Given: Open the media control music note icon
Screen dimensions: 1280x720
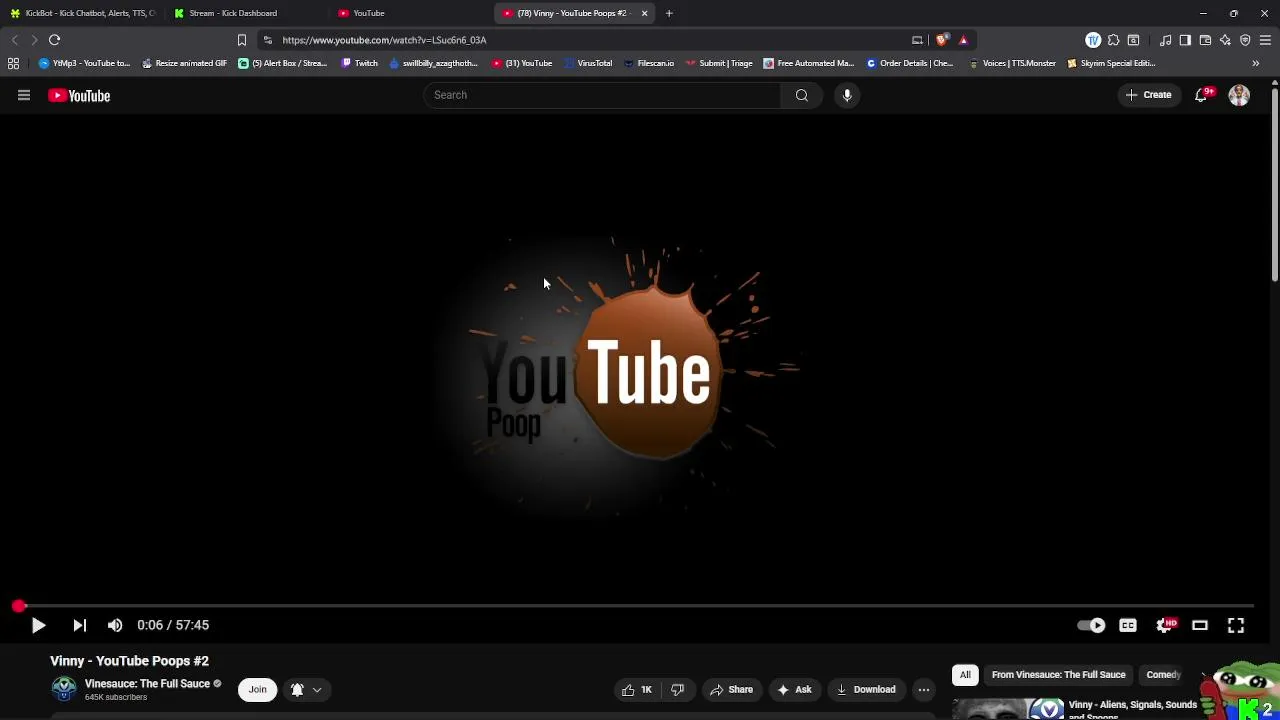Looking at the screenshot, I should coord(1165,40).
